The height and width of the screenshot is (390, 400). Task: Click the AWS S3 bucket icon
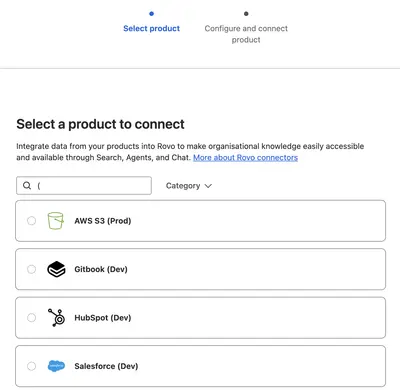[x=55, y=221]
